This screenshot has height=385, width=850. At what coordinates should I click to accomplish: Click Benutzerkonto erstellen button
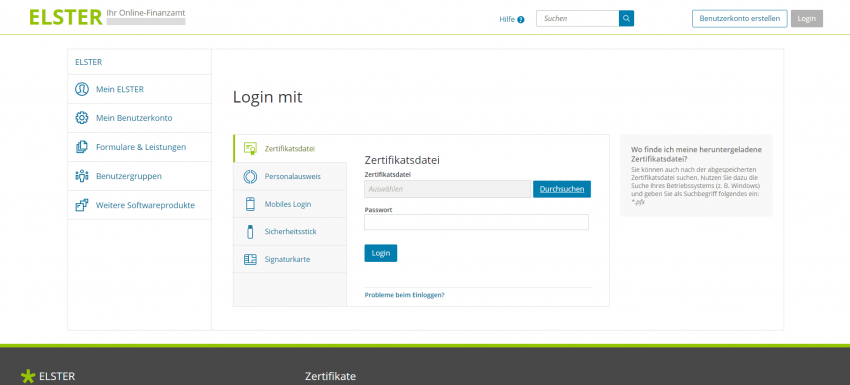739,18
